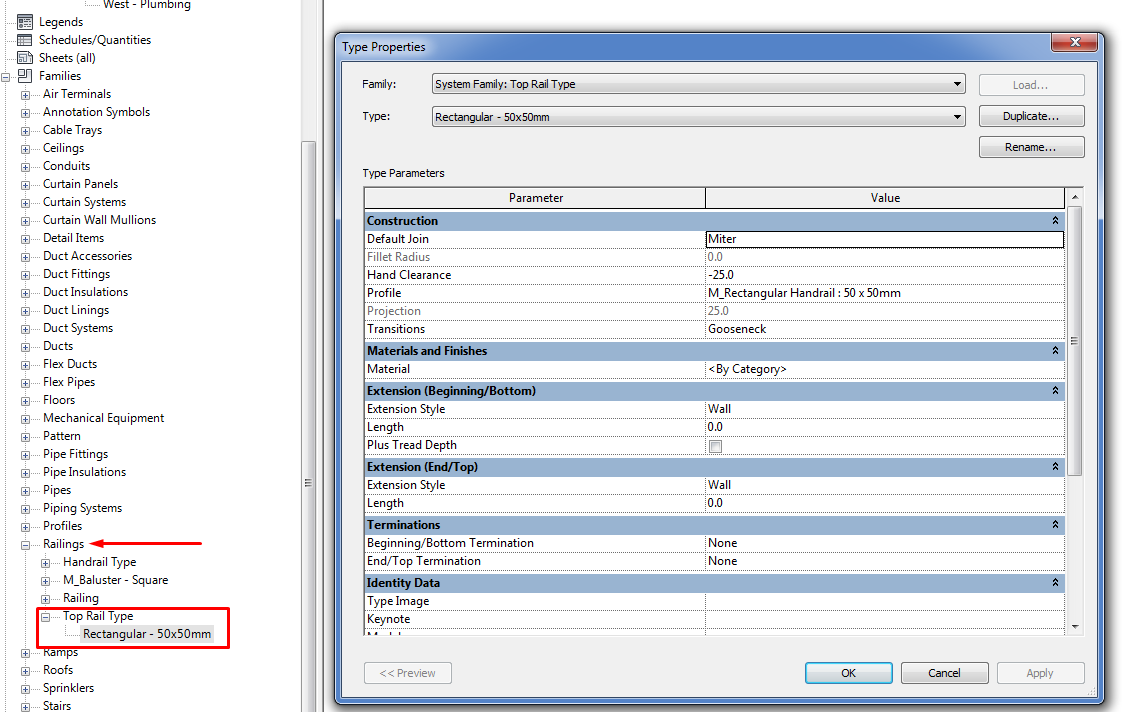Viewport: 1142px width, 712px height.
Task: Click the Type Image value cell
Action: [x=885, y=601]
